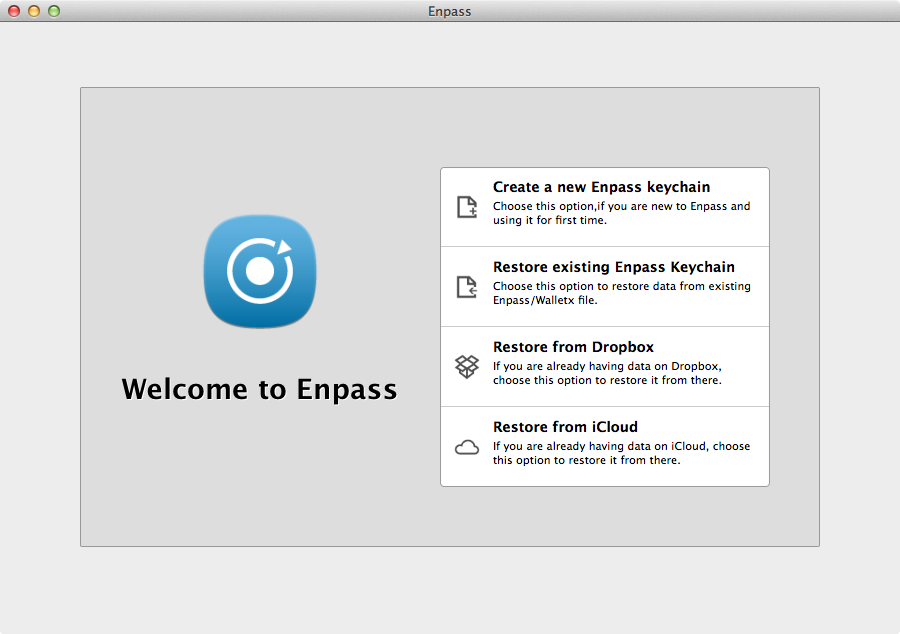900x634 pixels.
Task: Choose "Restore from iCloud" heading
Action: click(565, 427)
